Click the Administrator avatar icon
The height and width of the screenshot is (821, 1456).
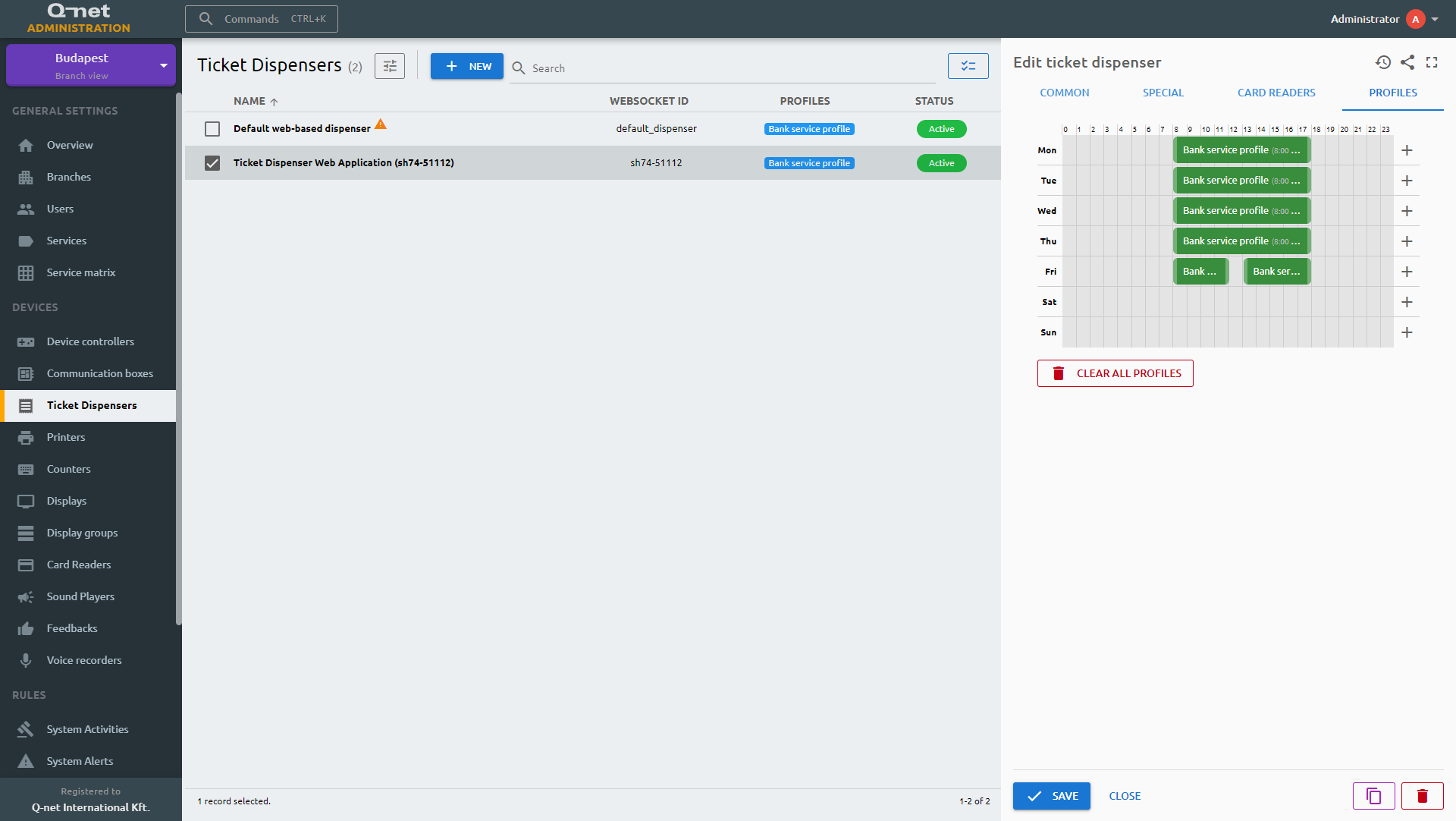[1415, 19]
